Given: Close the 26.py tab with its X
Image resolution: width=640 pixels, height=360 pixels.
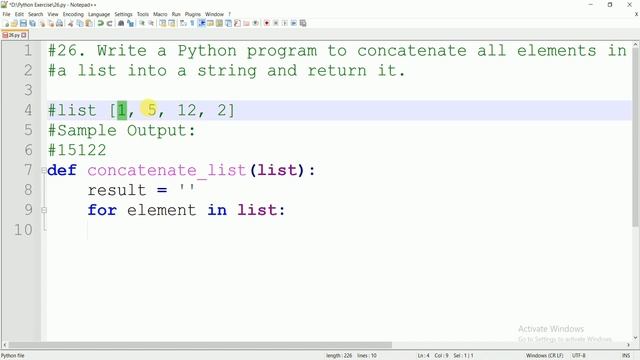Looking at the screenshot, I should (24, 35).
